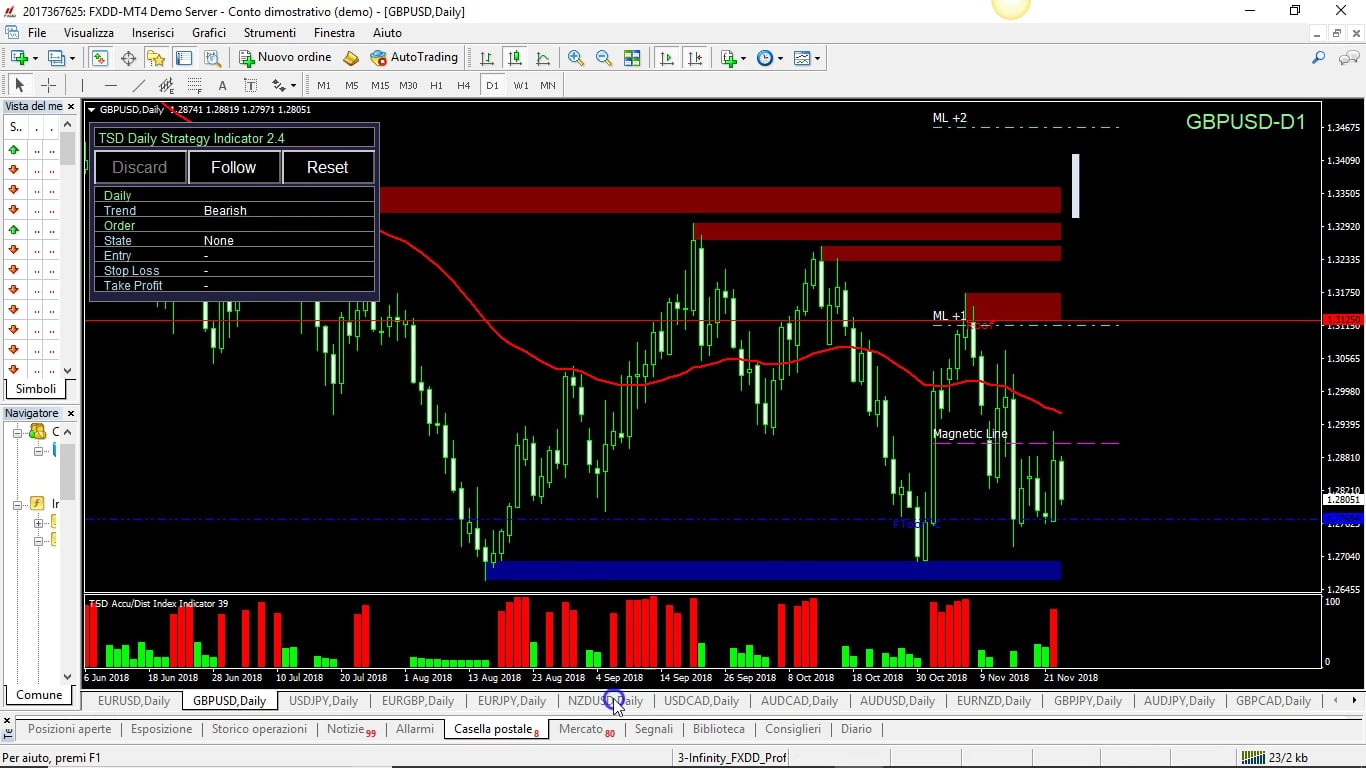Open the Strategy Tester icon

click(212, 58)
